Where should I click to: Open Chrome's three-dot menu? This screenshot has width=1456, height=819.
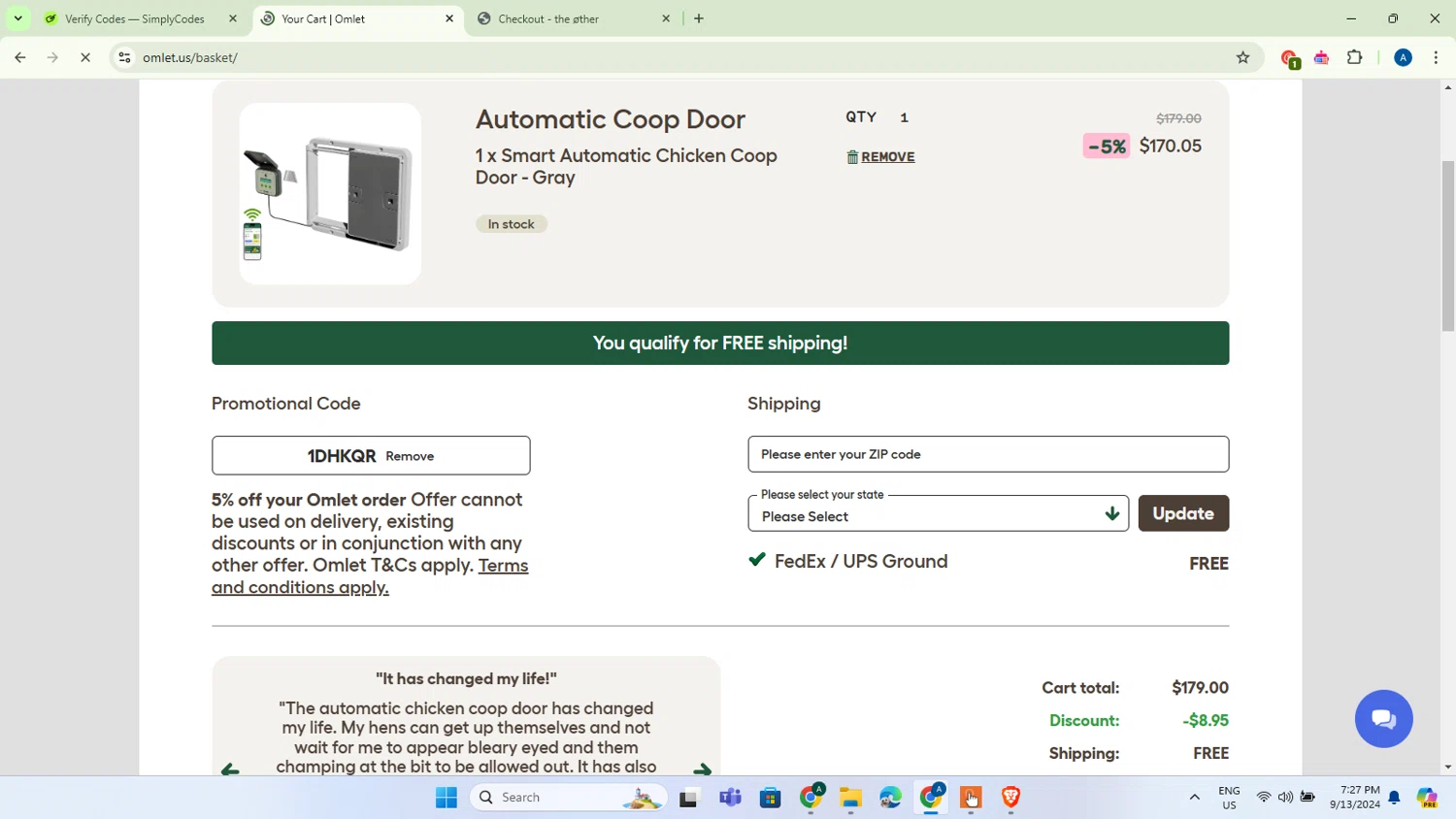point(1436,57)
